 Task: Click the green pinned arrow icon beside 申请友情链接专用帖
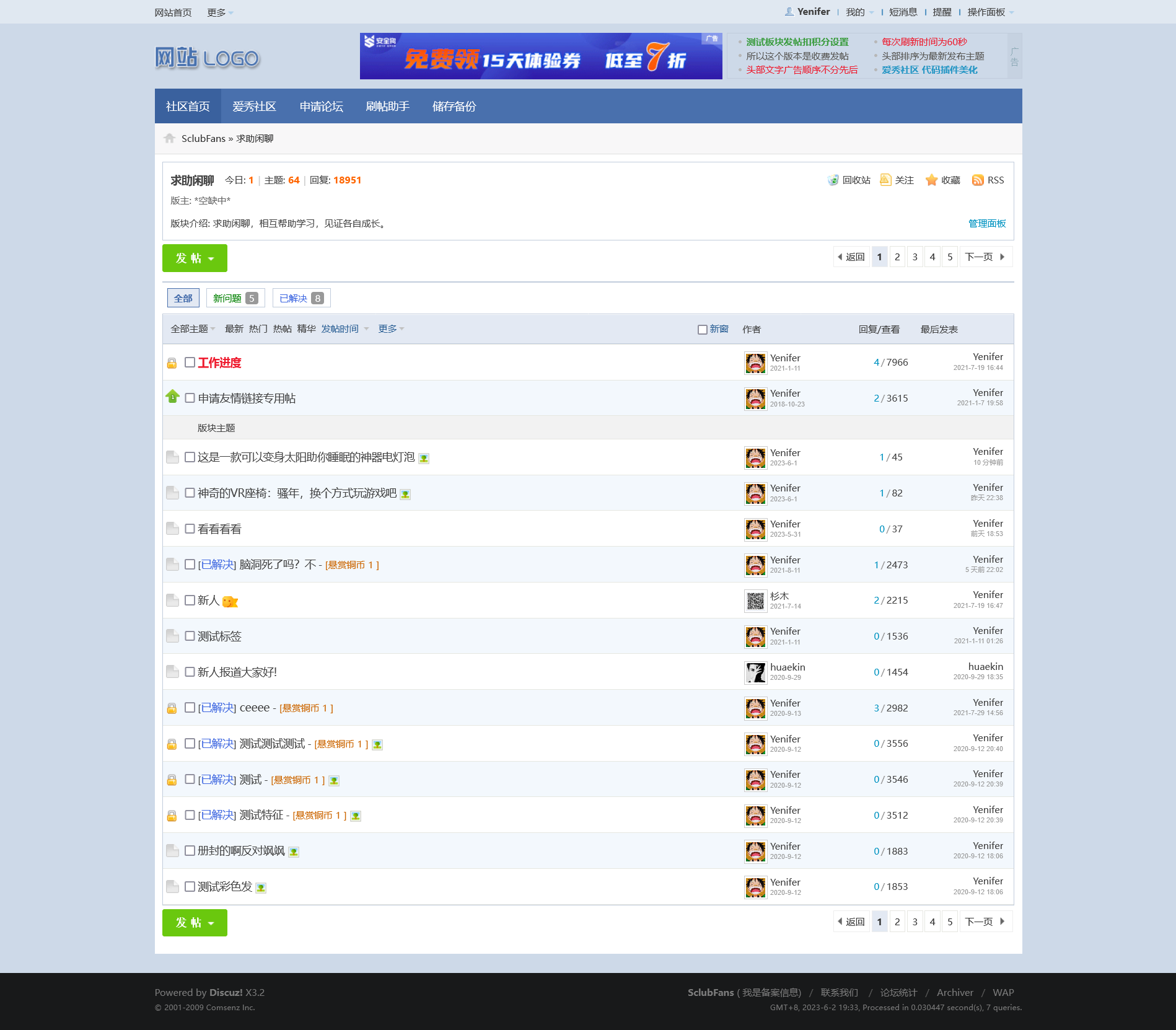pyautogui.click(x=172, y=397)
